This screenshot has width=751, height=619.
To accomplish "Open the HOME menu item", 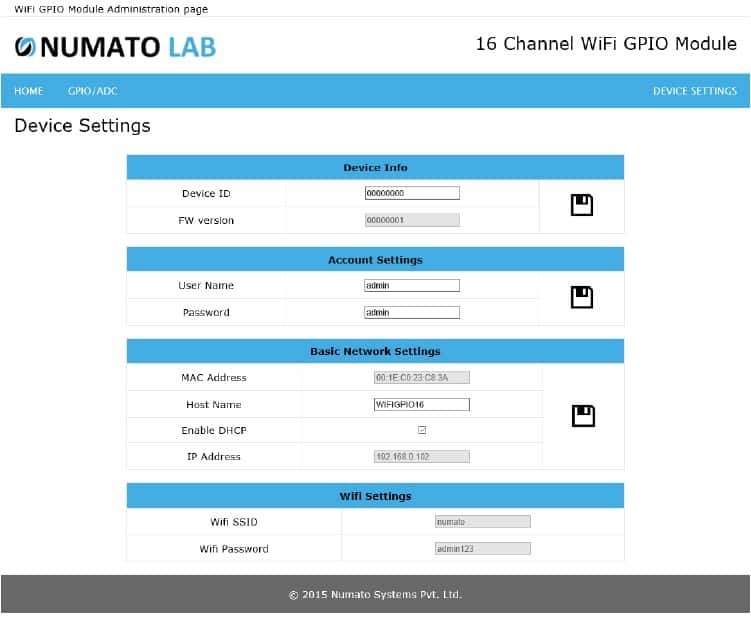I will click(x=29, y=91).
